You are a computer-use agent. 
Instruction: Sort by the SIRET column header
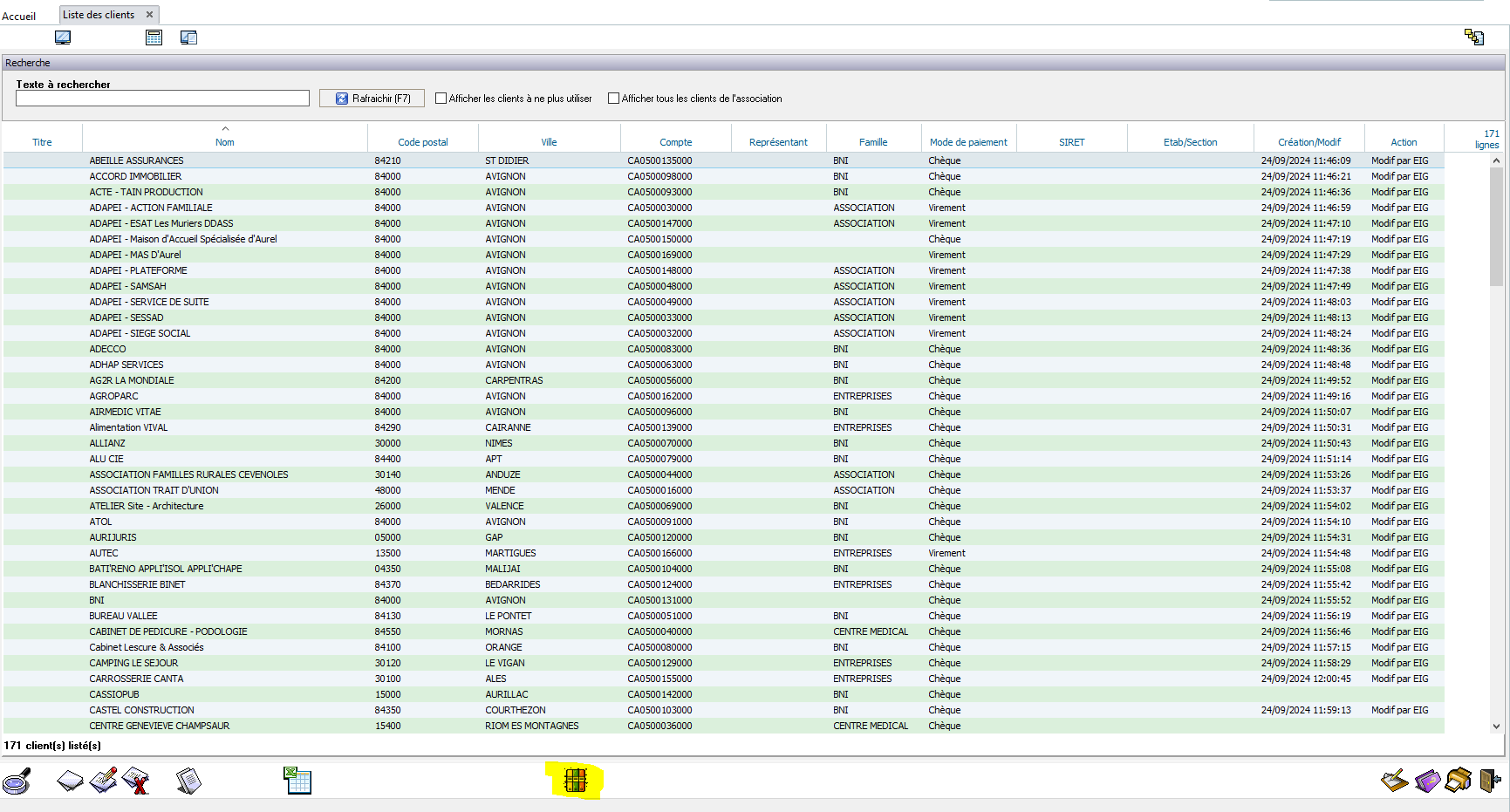1072,142
